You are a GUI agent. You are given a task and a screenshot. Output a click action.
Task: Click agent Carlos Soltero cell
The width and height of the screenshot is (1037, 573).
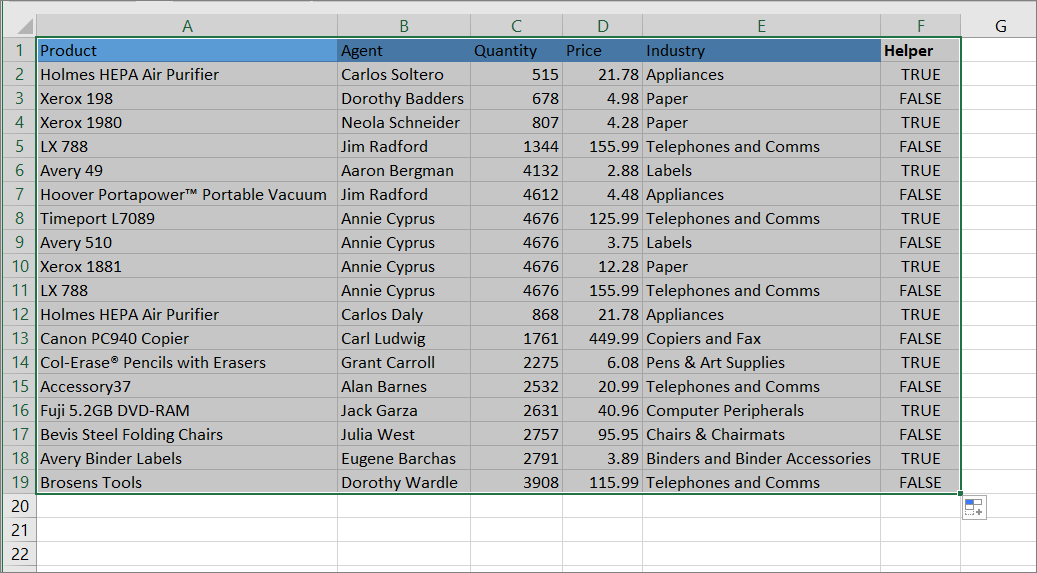[x=404, y=75]
